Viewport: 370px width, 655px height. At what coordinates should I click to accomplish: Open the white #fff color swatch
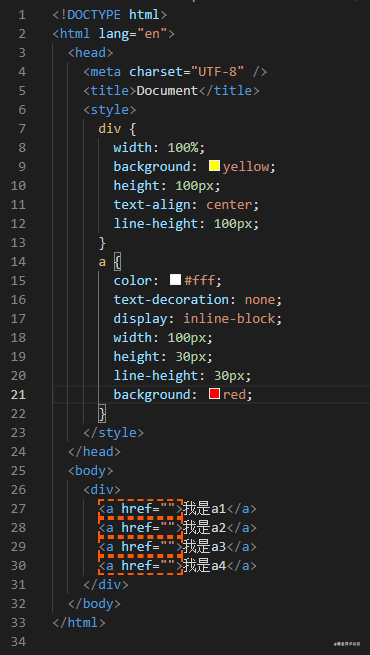click(175, 279)
